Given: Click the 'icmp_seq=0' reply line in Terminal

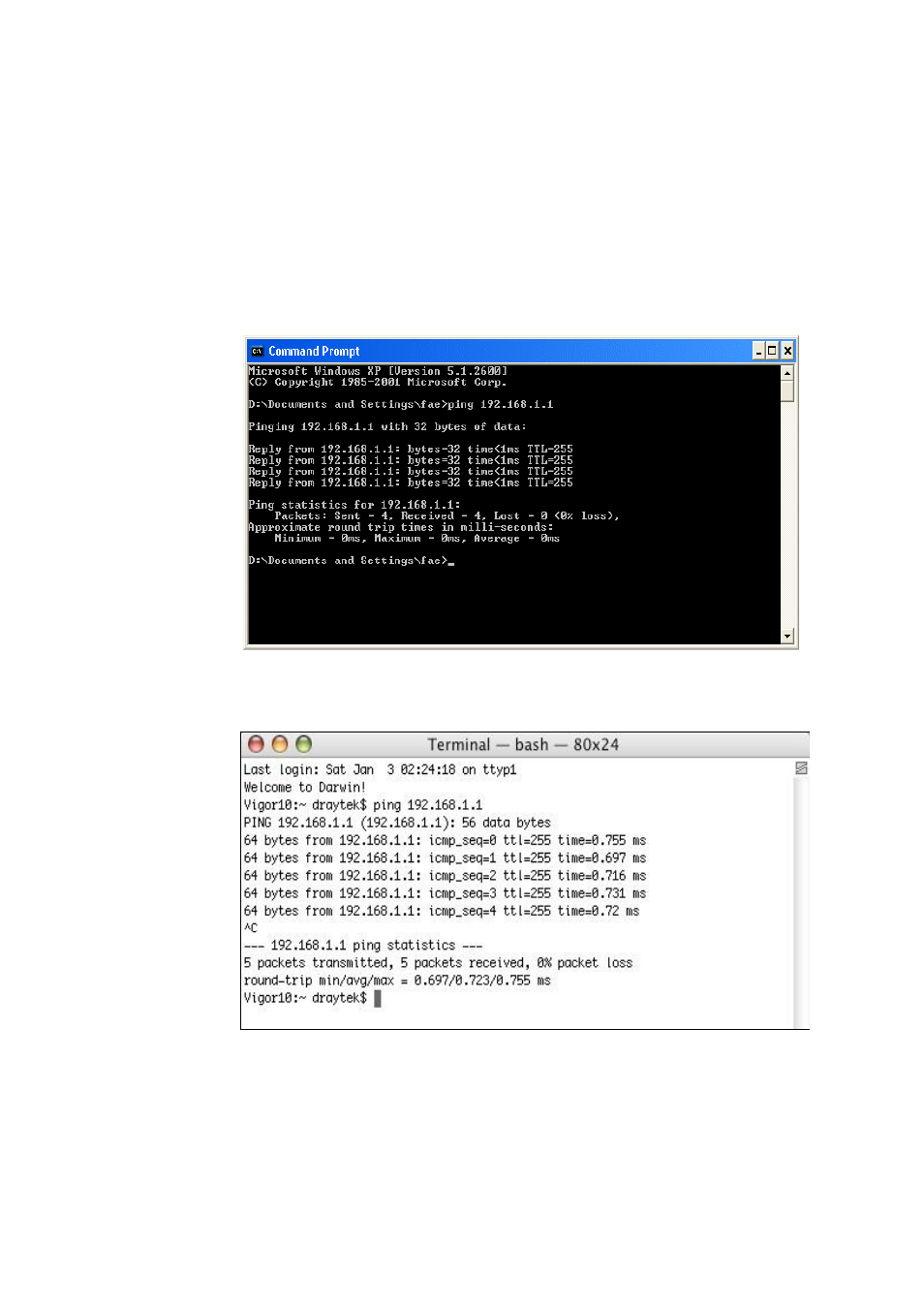Looking at the screenshot, I should [x=445, y=841].
